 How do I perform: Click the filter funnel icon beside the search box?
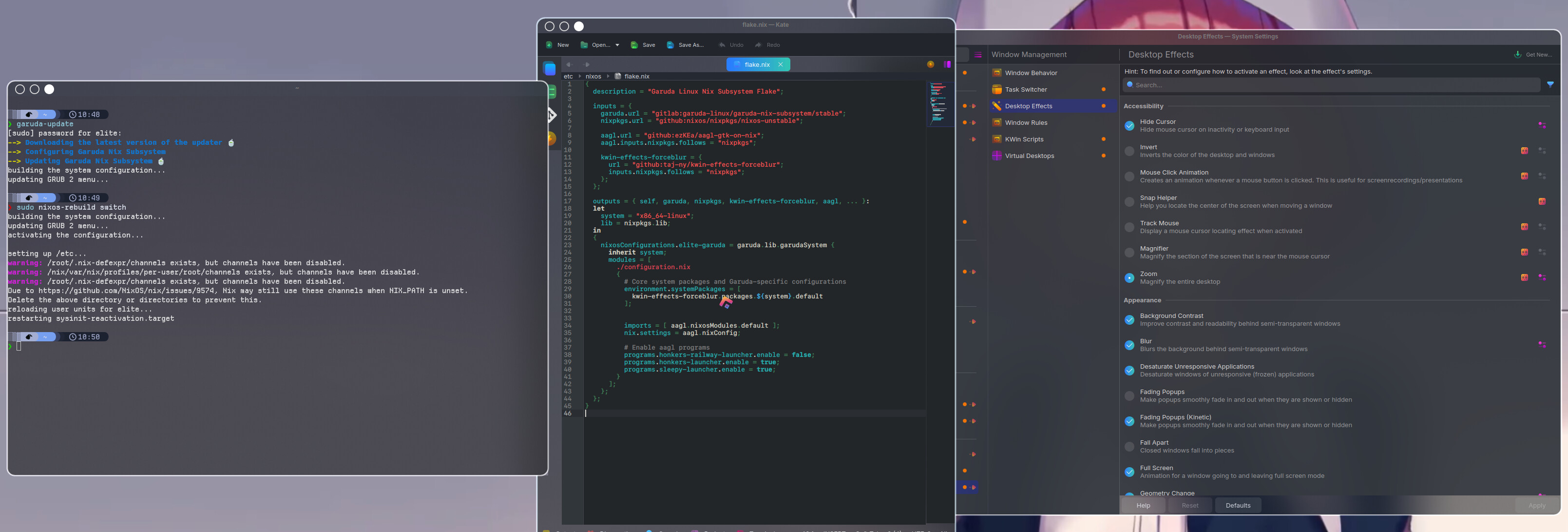click(1550, 85)
